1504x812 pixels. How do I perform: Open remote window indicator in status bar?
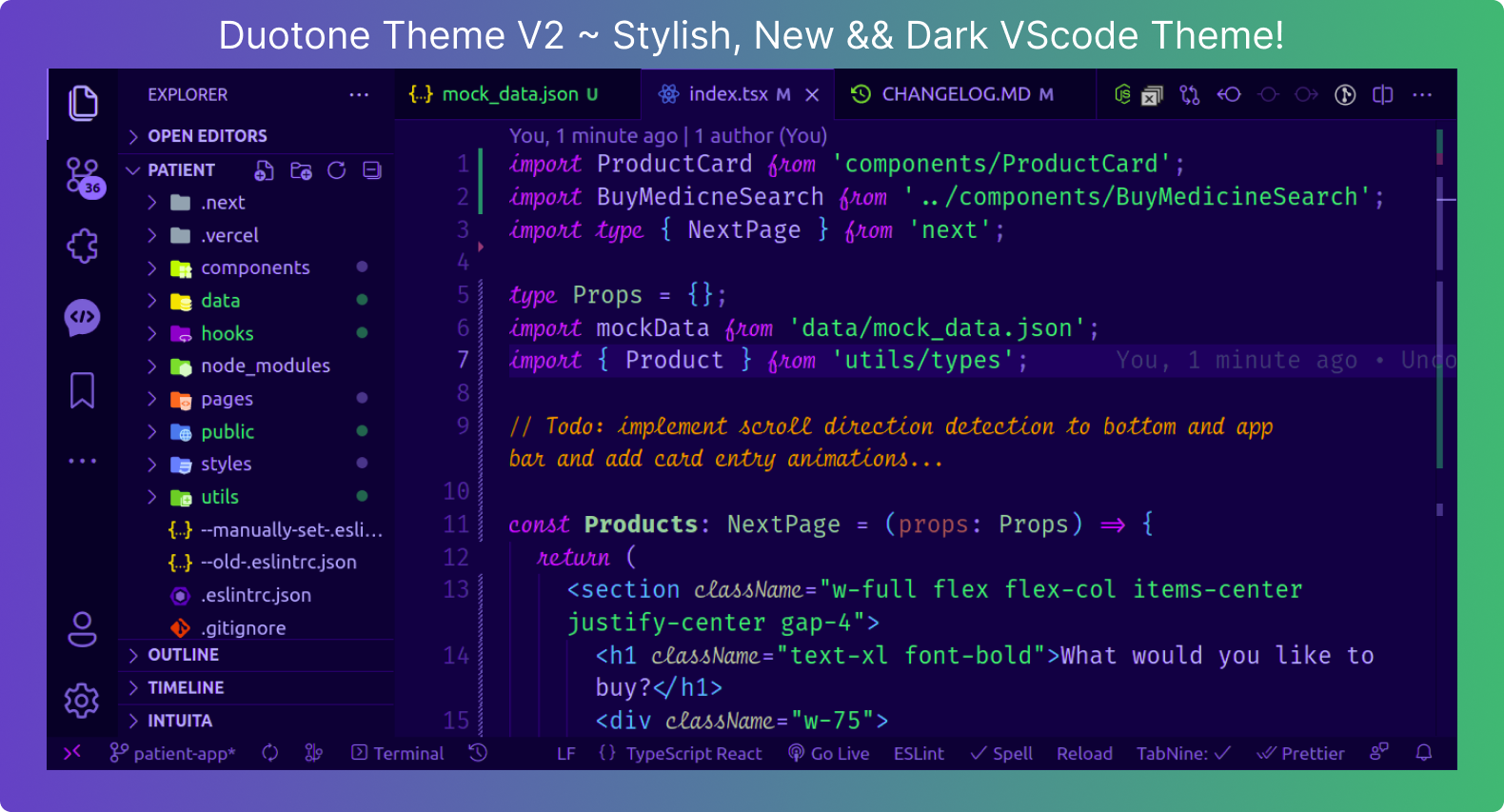pyautogui.click(x=72, y=753)
